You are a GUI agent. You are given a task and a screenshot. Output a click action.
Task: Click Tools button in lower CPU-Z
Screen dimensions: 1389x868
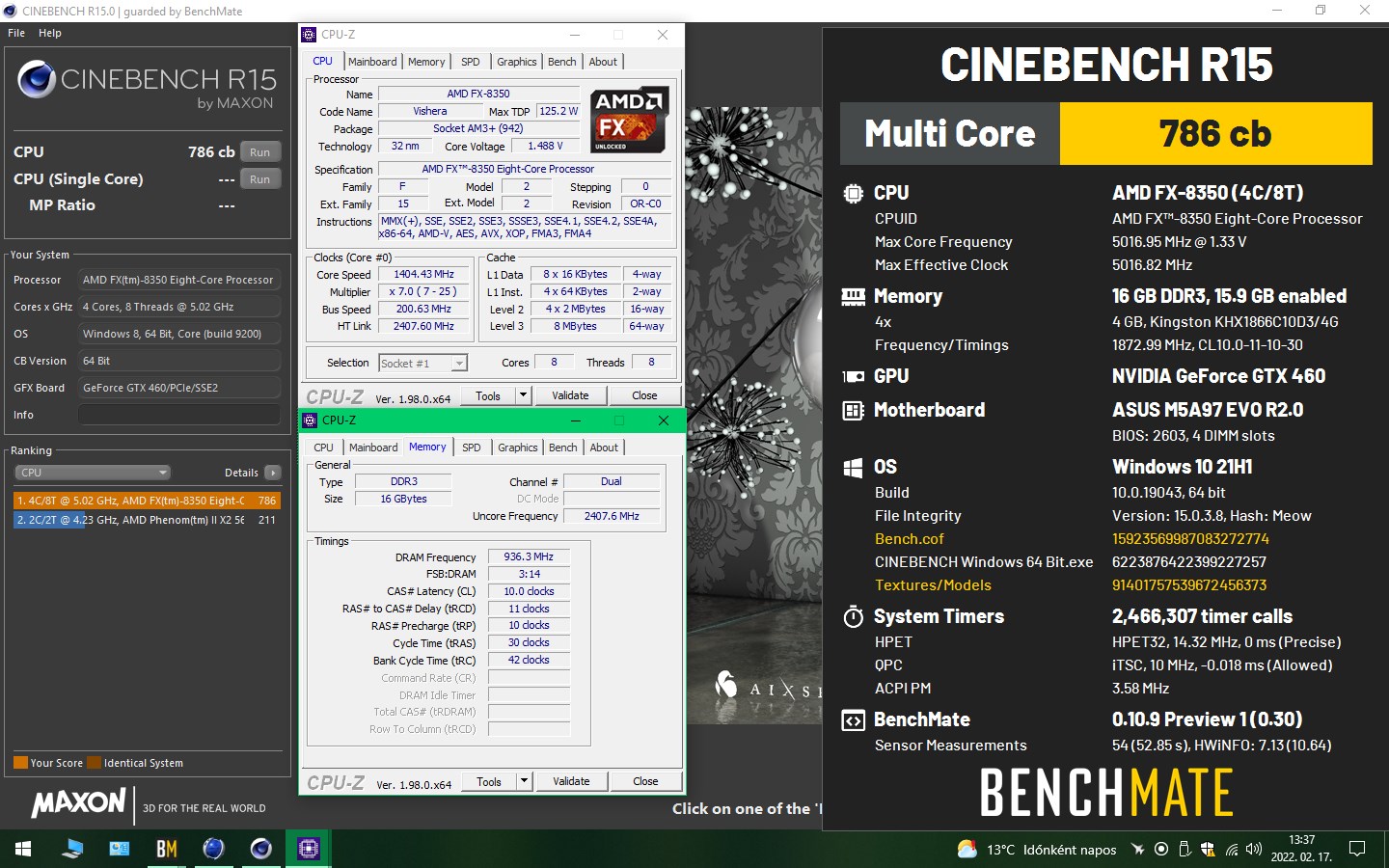489,781
